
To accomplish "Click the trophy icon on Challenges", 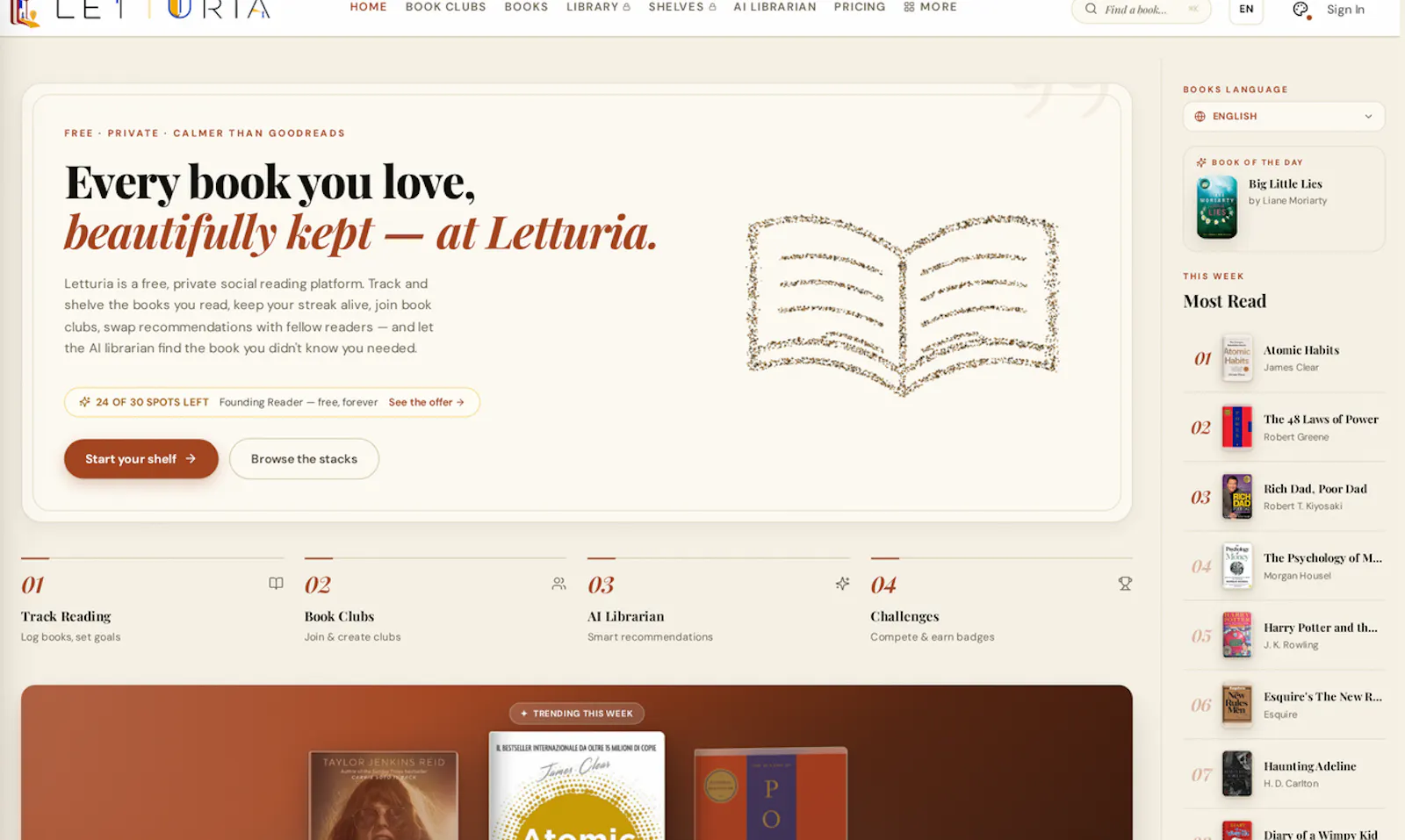I will pos(1125,584).
